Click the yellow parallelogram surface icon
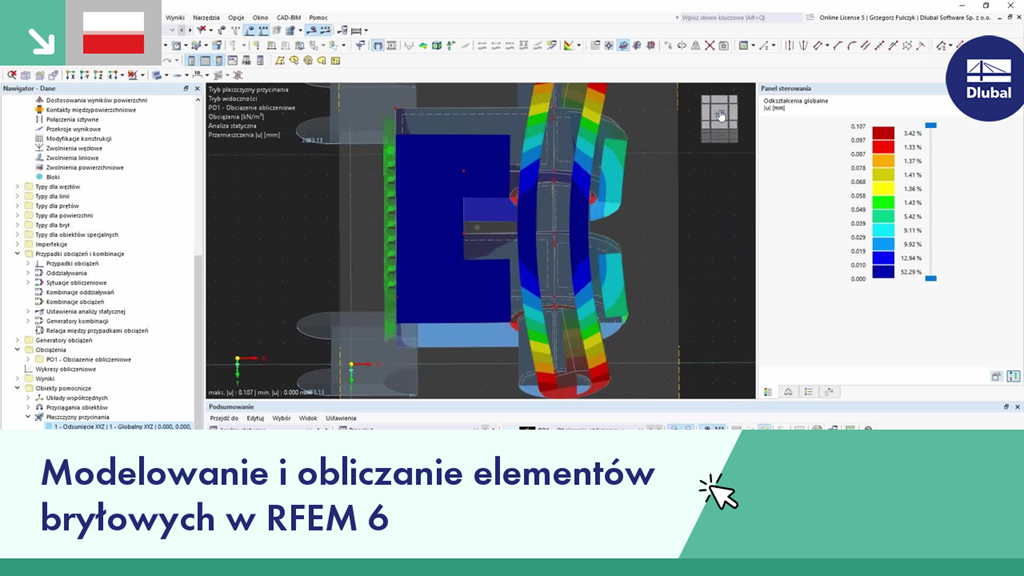 pos(280,61)
